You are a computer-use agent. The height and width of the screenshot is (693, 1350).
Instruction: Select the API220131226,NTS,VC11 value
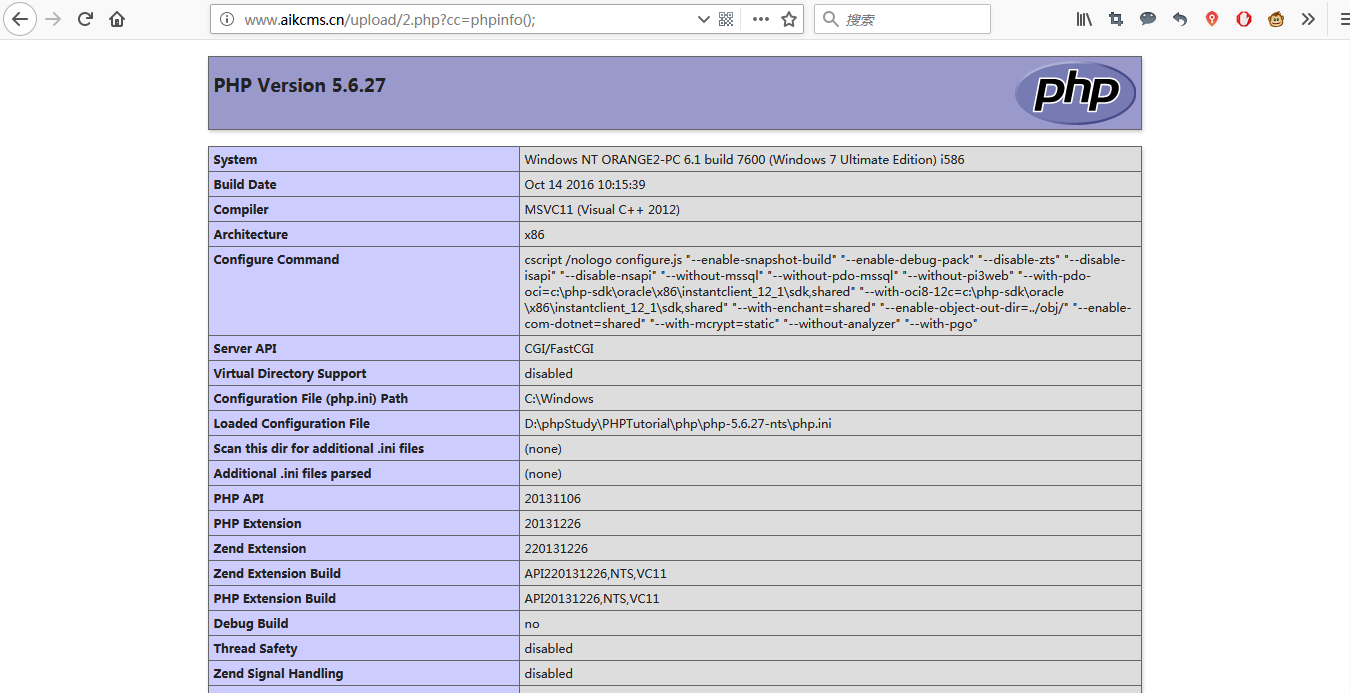click(596, 574)
